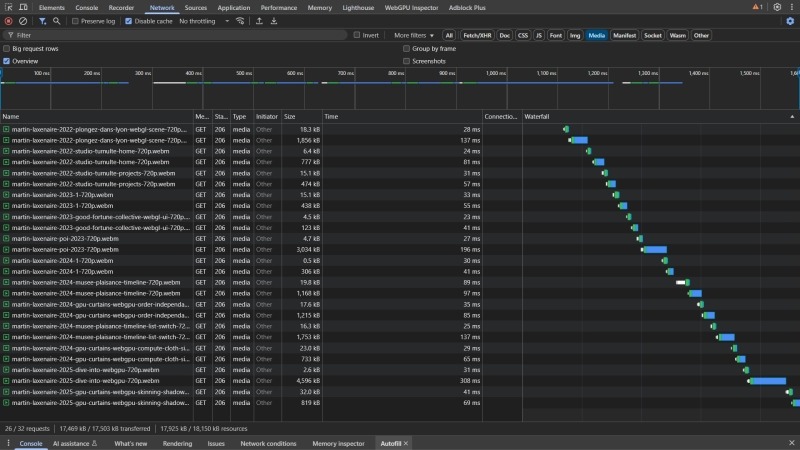Open the network search magnifier
This screenshot has width=800, height=450.
(56, 21)
